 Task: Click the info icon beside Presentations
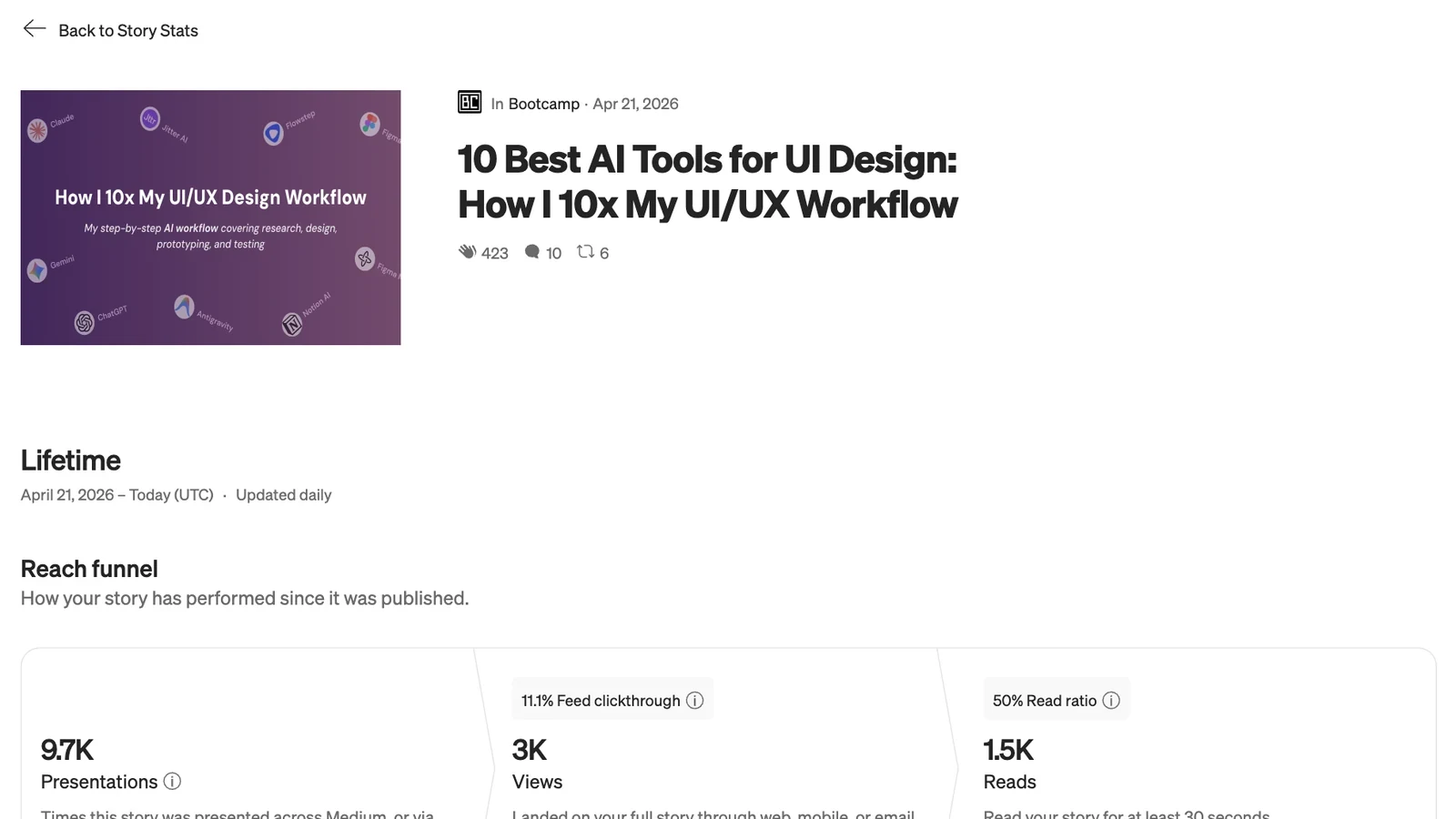(x=172, y=781)
